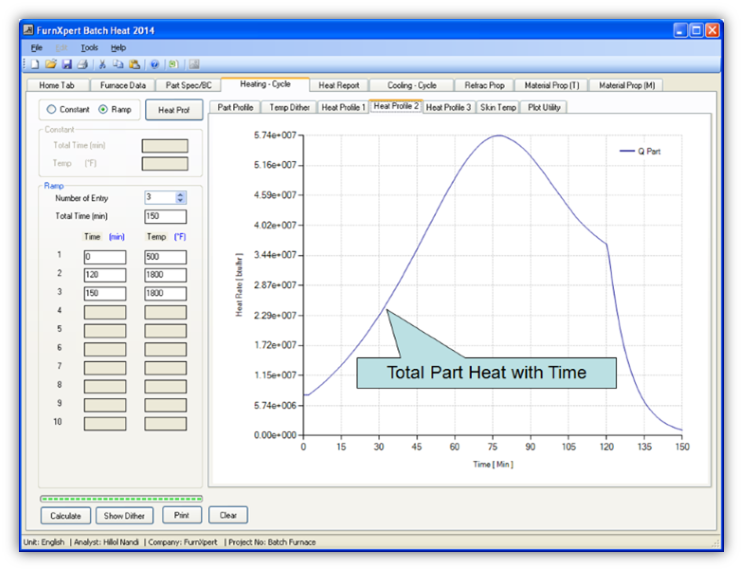
Task: Click the Time [Min] axis label
Action: coord(493,464)
